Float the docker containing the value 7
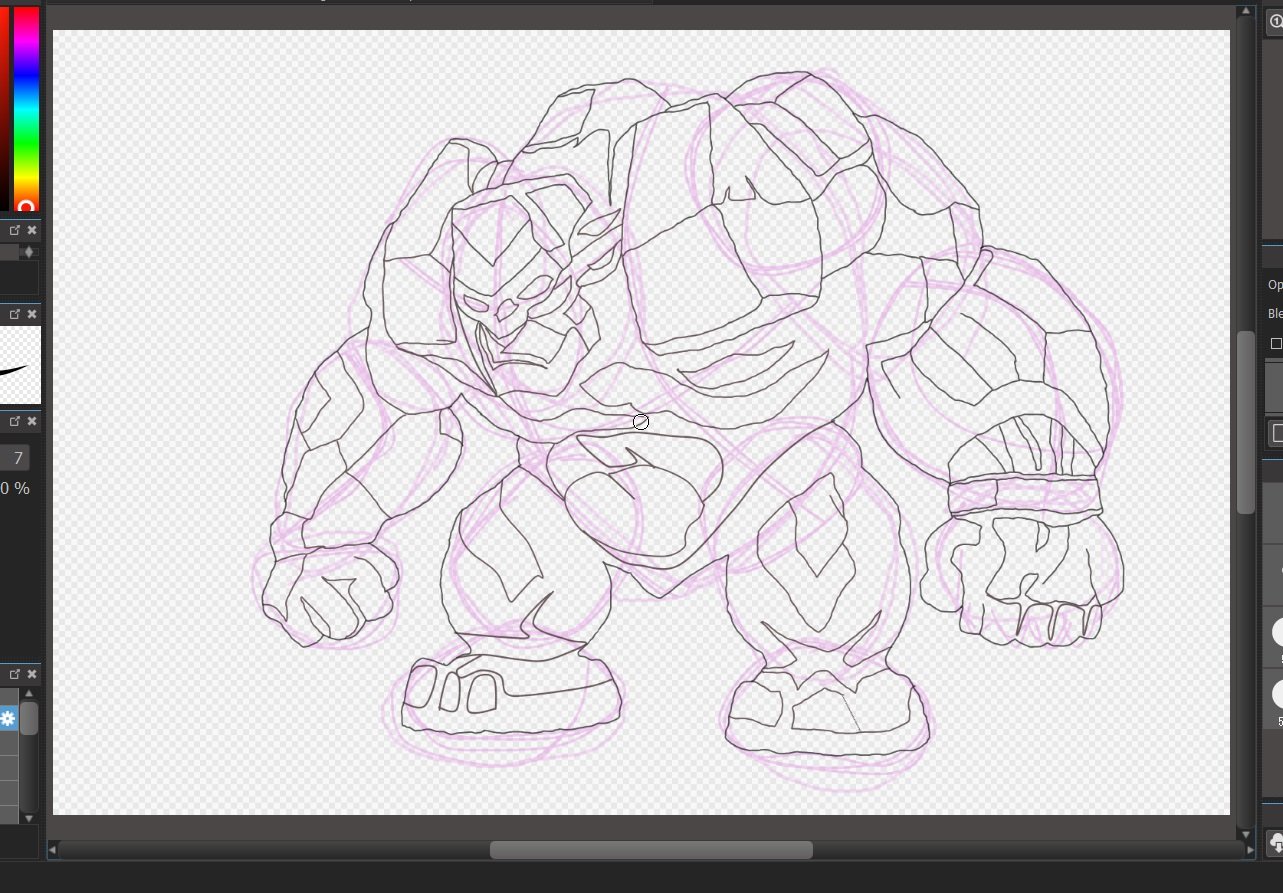1283x893 pixels. click(15, 421)
